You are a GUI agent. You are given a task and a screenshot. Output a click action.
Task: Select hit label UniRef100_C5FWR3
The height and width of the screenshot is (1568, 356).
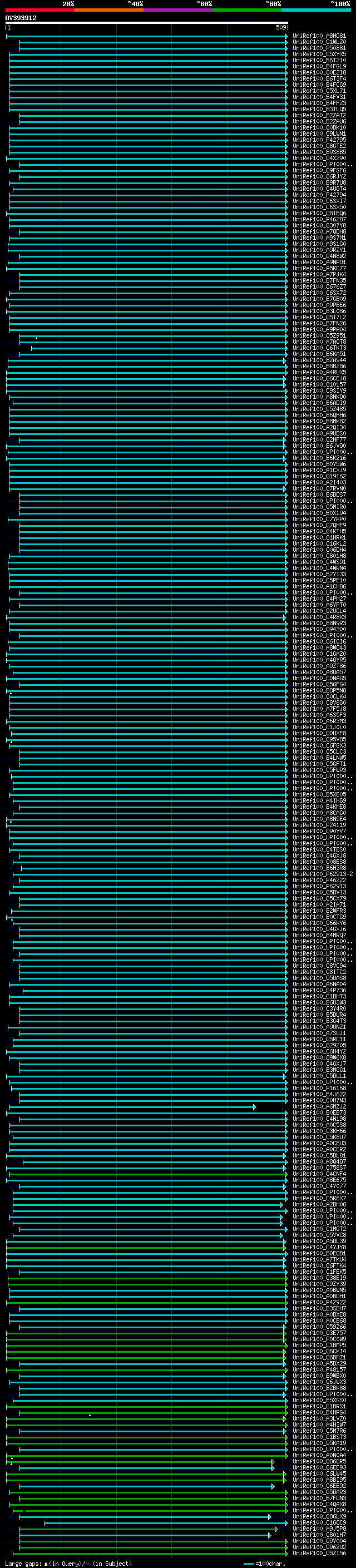(x=319, y=770)
